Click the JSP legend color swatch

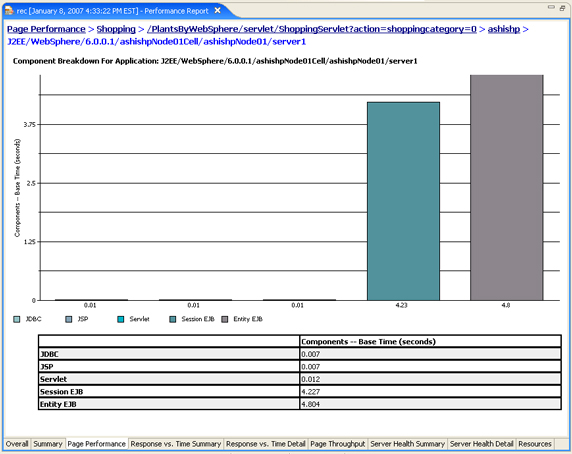pos(69,319)
